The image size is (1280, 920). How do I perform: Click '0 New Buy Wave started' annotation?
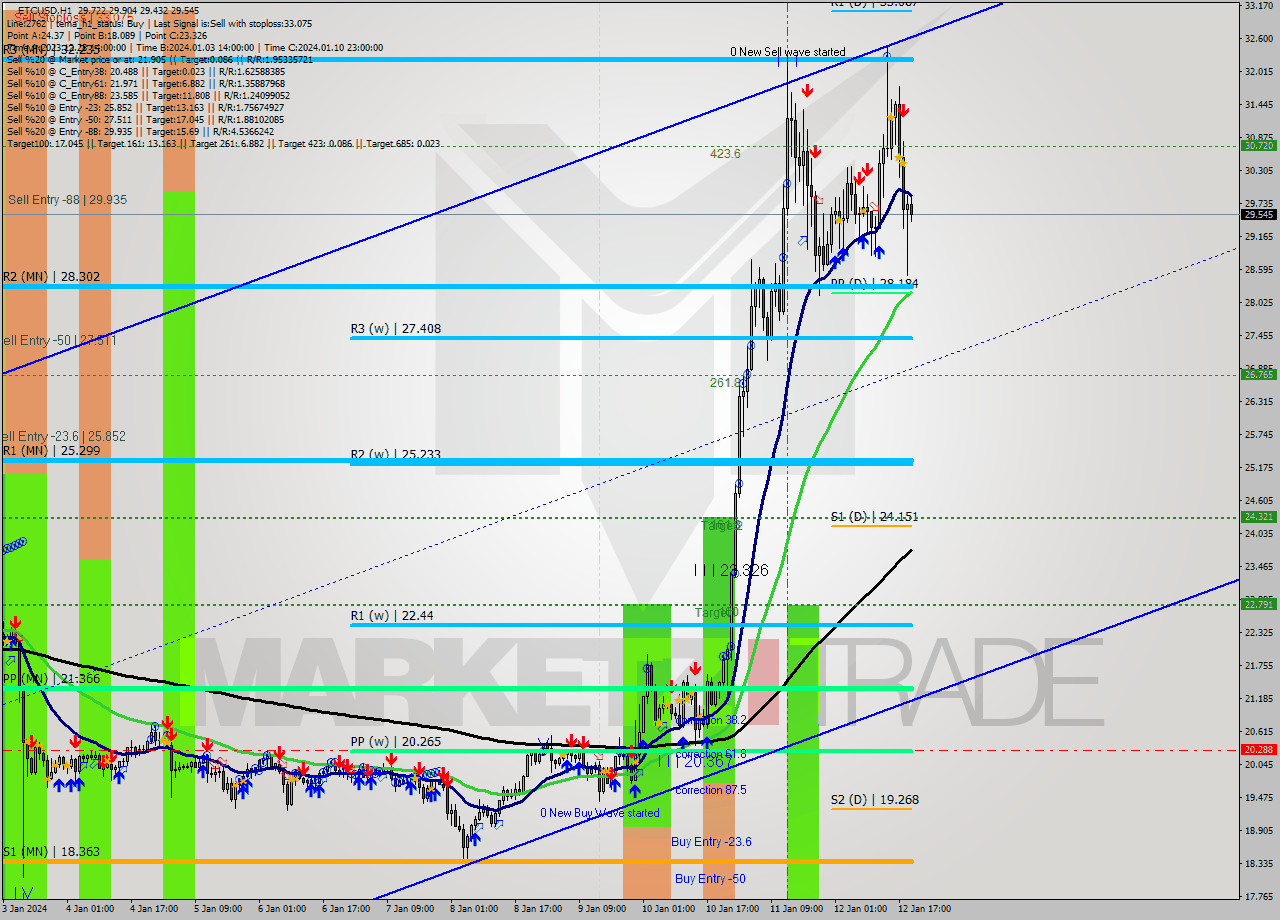point(600,813)
